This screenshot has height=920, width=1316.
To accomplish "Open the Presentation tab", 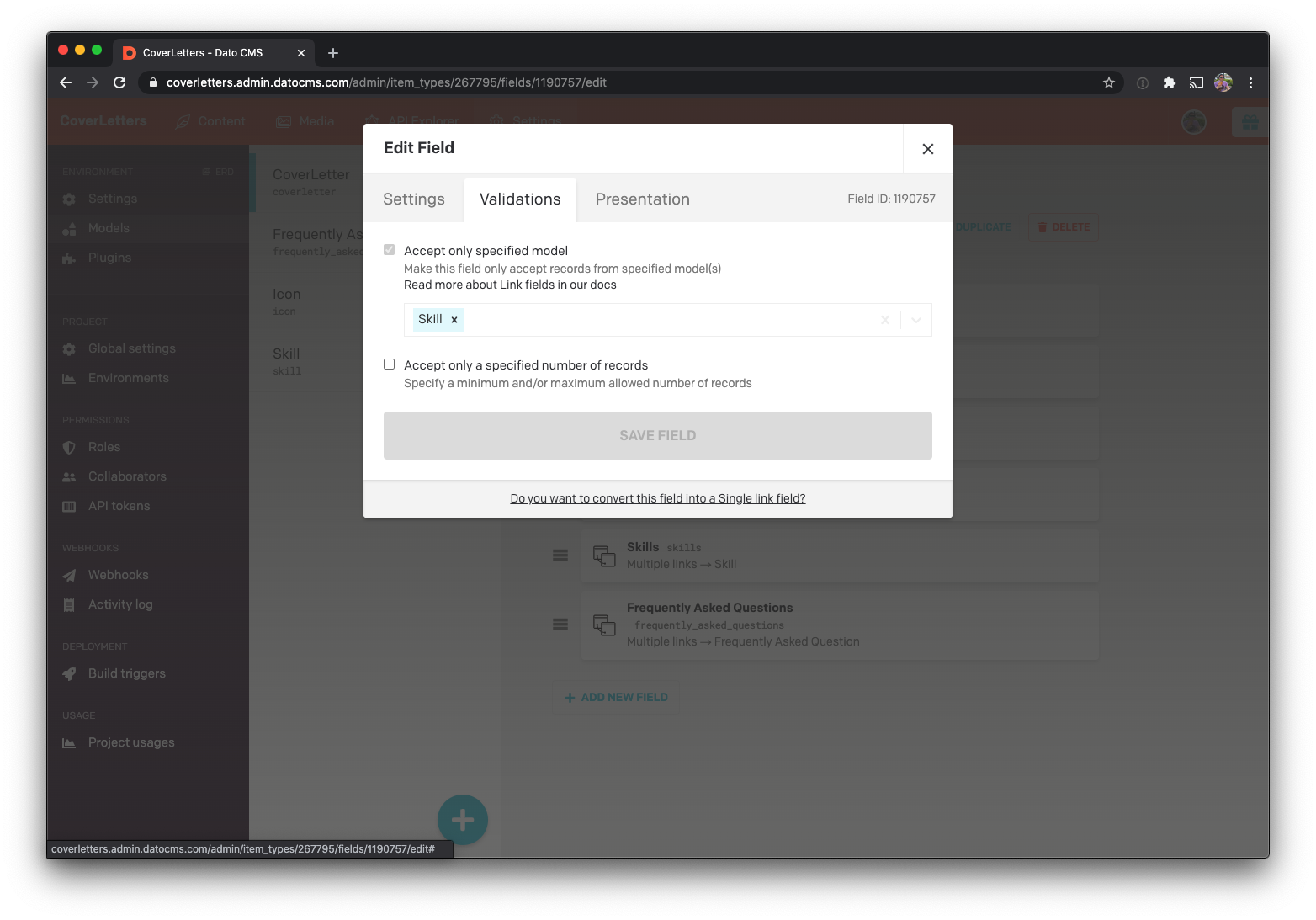I will [642, 199].
